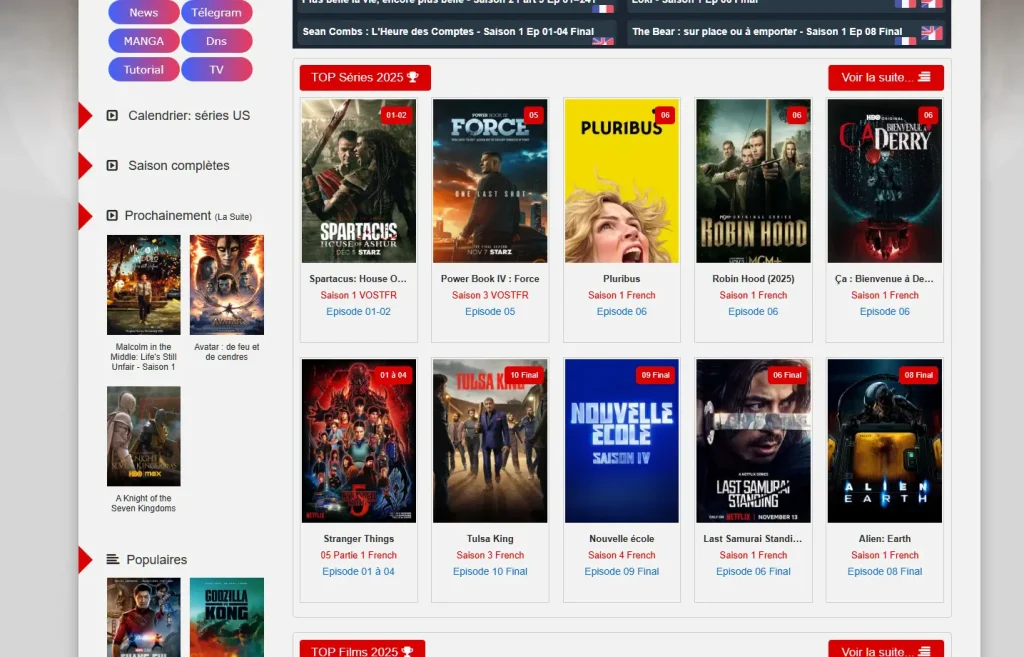1024x657 pixels.
Task: Open Calendrier: séries US menu entry
Action: tap(189, 116)
